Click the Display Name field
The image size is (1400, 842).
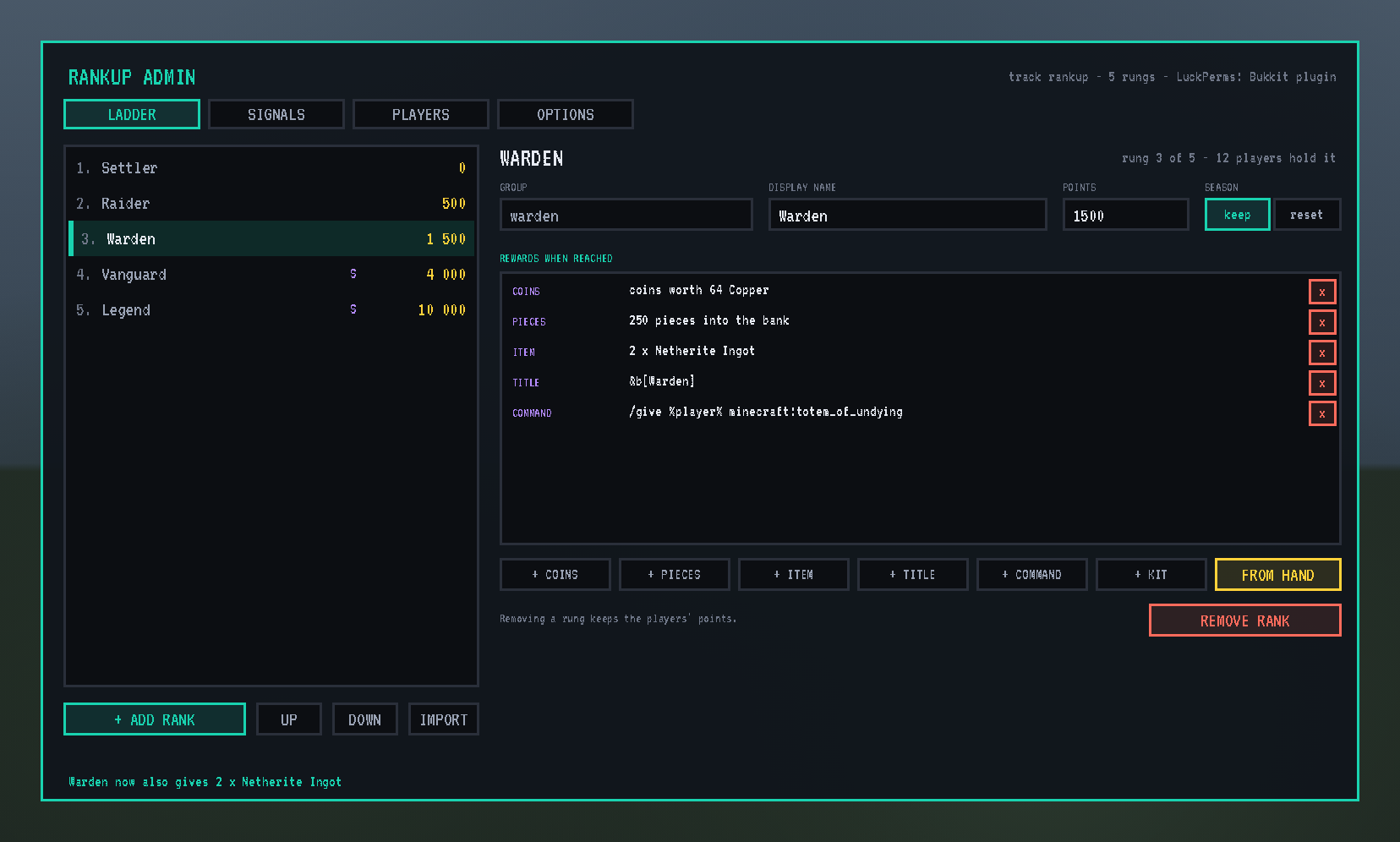(x=908, y=215)
